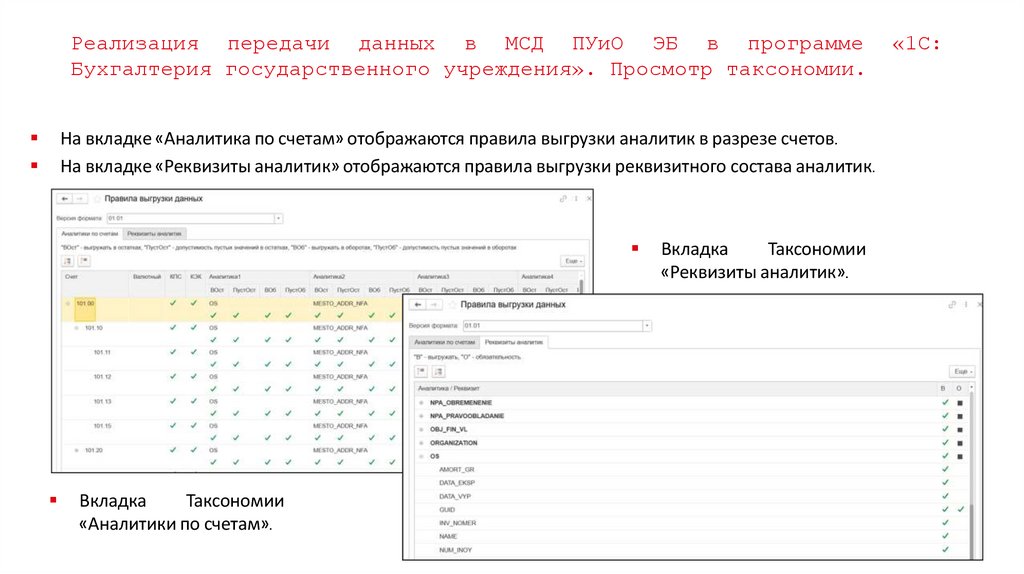Toggle КПС checkmark in row 101.12

pyautogui.click(x=173, y=377)
